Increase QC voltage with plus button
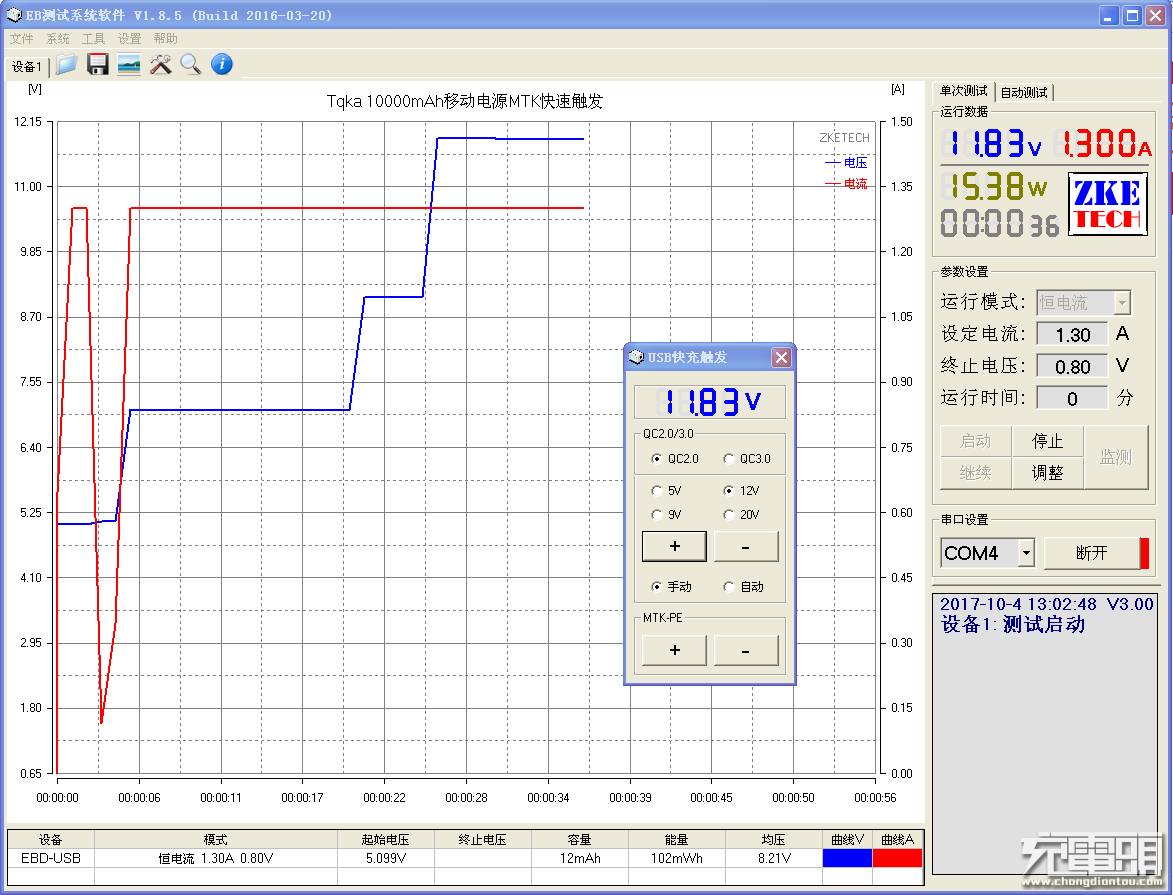This screenshot has width=1173, height=895. 674,546
